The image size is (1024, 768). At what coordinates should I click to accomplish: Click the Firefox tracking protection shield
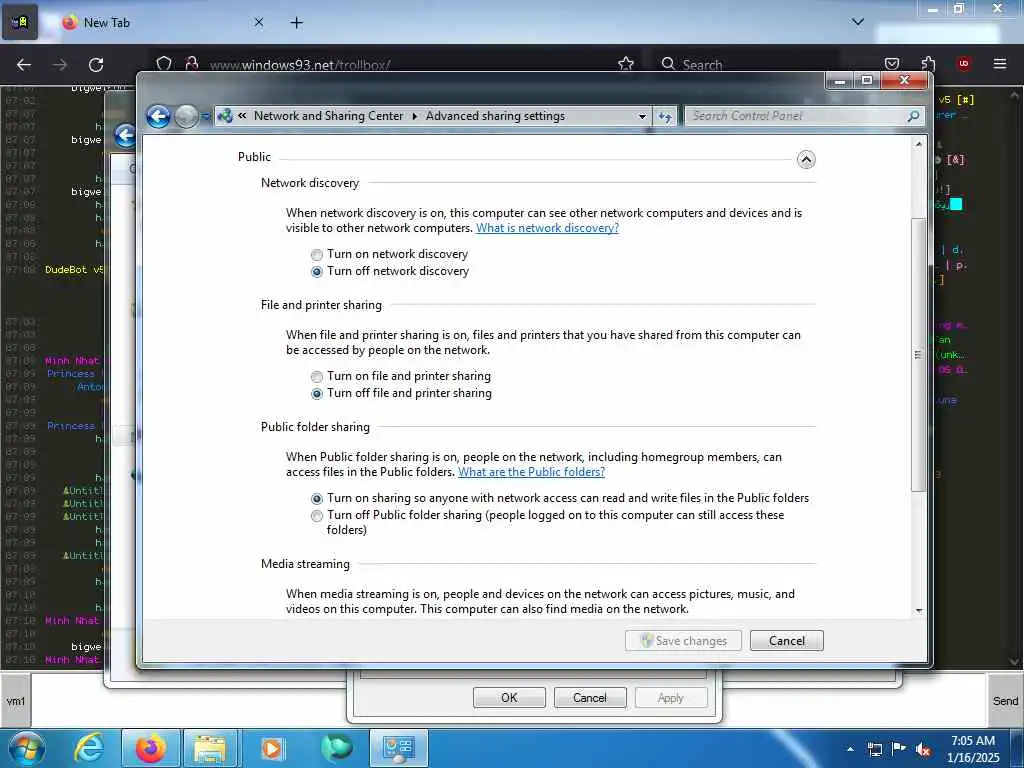pos(164,63)
